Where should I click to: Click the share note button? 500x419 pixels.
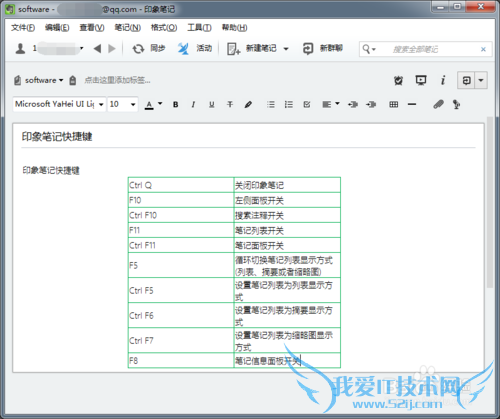[466, 80]
